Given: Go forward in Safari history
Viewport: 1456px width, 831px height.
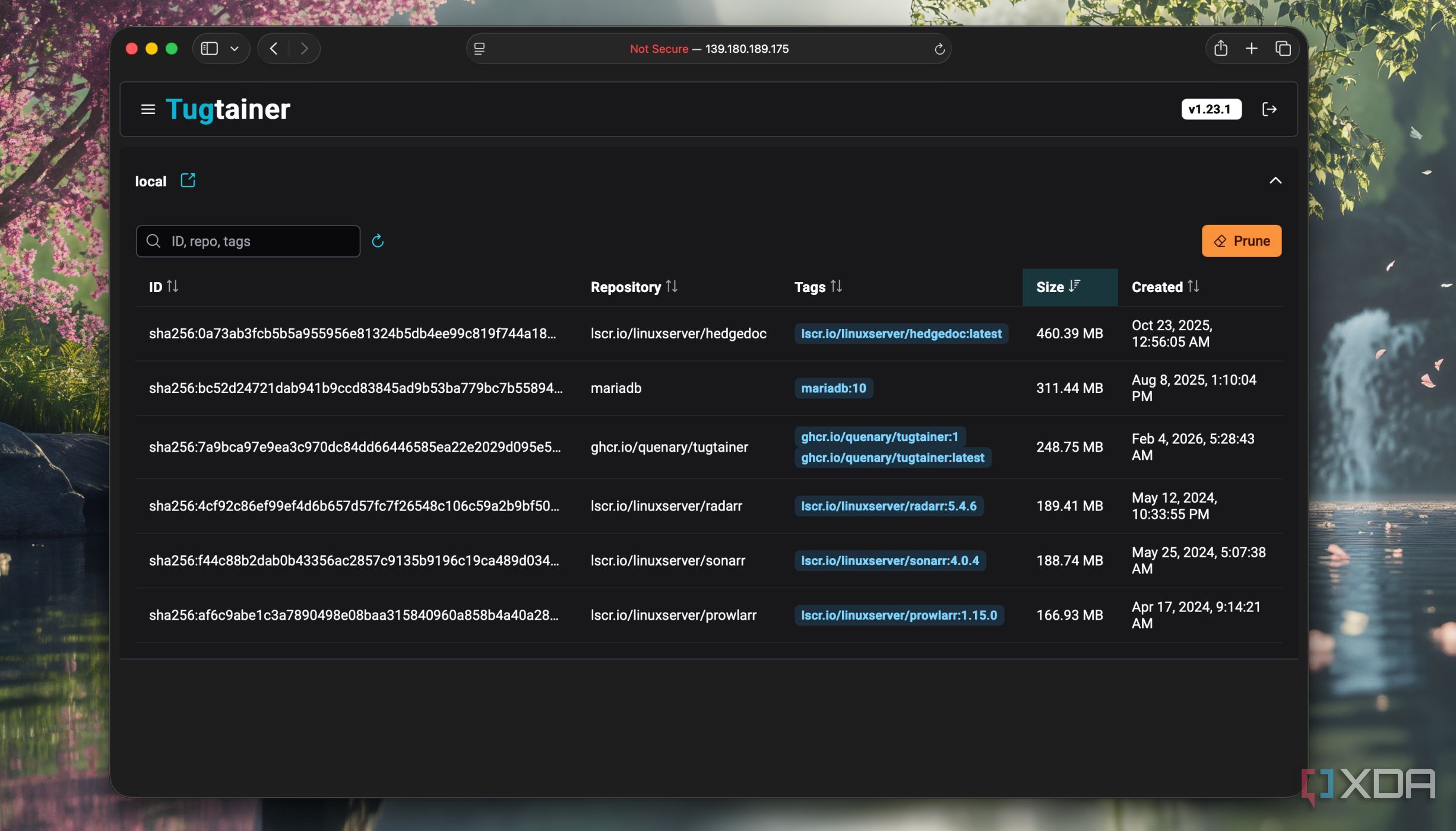Looking at the screenshot, I should click(x=304, y=49).
